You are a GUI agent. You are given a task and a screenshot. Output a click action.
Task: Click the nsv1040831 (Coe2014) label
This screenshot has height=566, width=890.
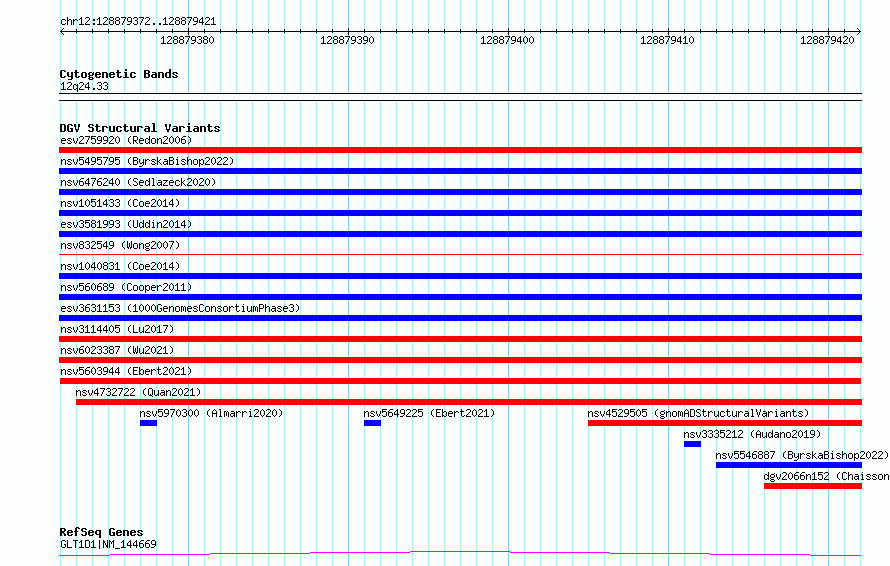pyautogui.click(x=120, y=266)
